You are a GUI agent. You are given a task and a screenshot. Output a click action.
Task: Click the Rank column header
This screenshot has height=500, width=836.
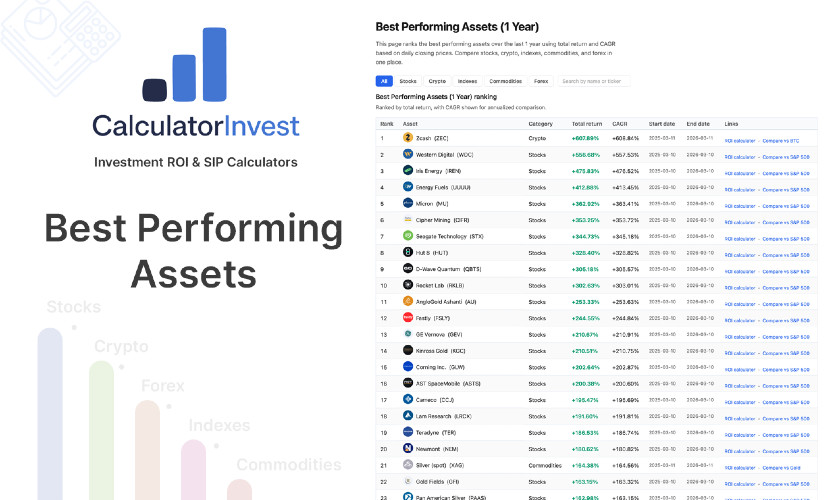pos(387,124)
